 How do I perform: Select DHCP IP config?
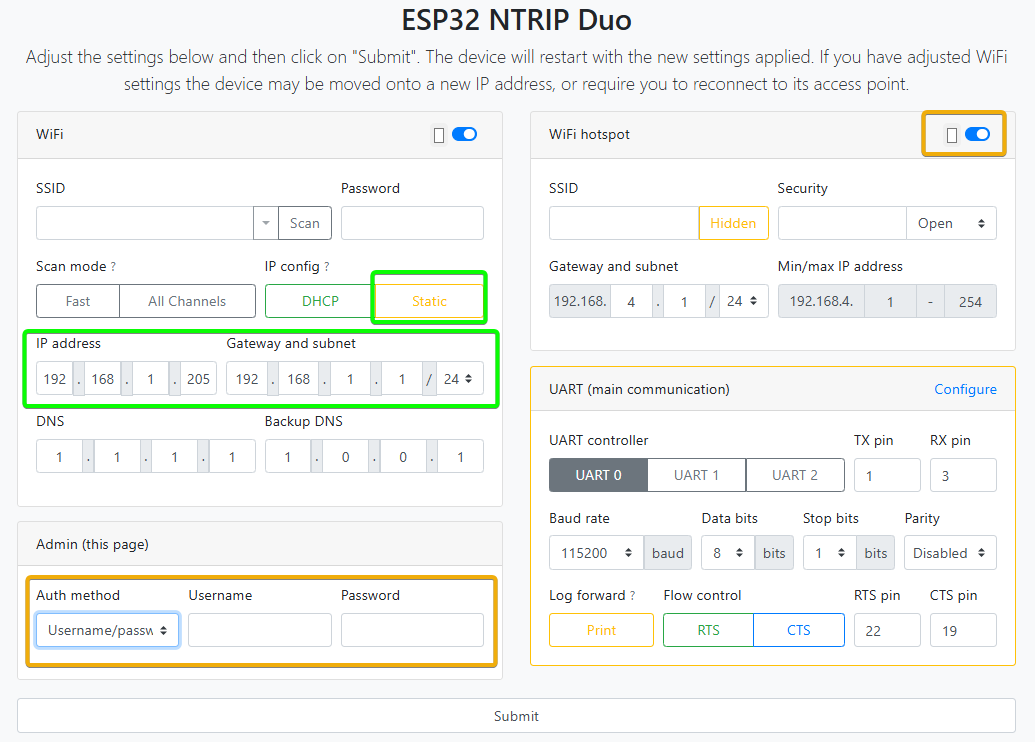[320, 301]
